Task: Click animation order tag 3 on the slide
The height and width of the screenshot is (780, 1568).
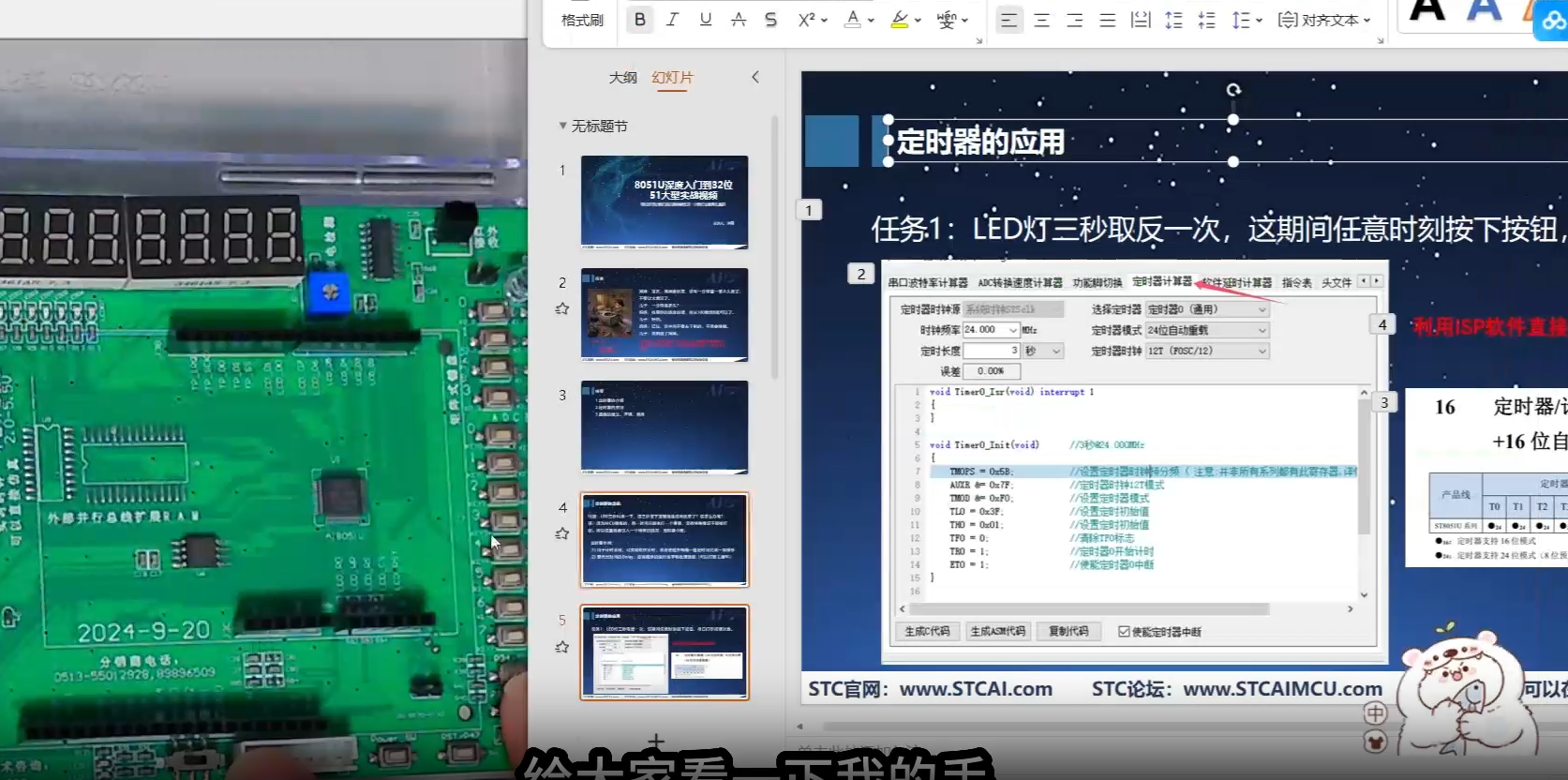Action: (x=1384, y=403)
